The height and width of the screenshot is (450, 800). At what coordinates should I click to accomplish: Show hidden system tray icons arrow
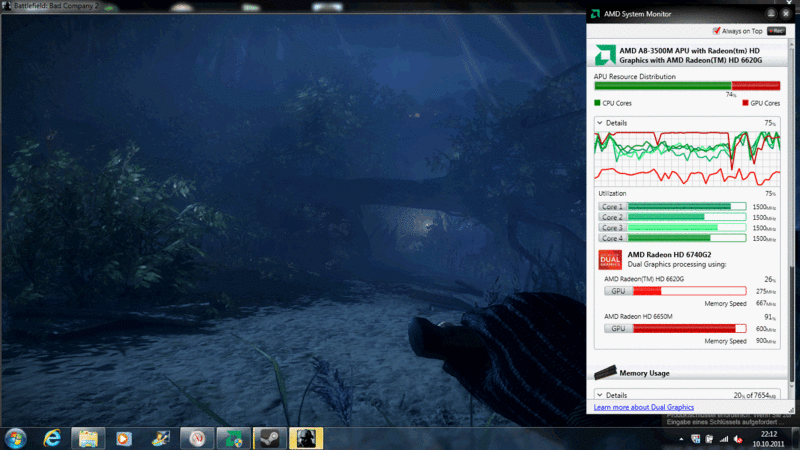pyautogui.click(x=681, y=439)
